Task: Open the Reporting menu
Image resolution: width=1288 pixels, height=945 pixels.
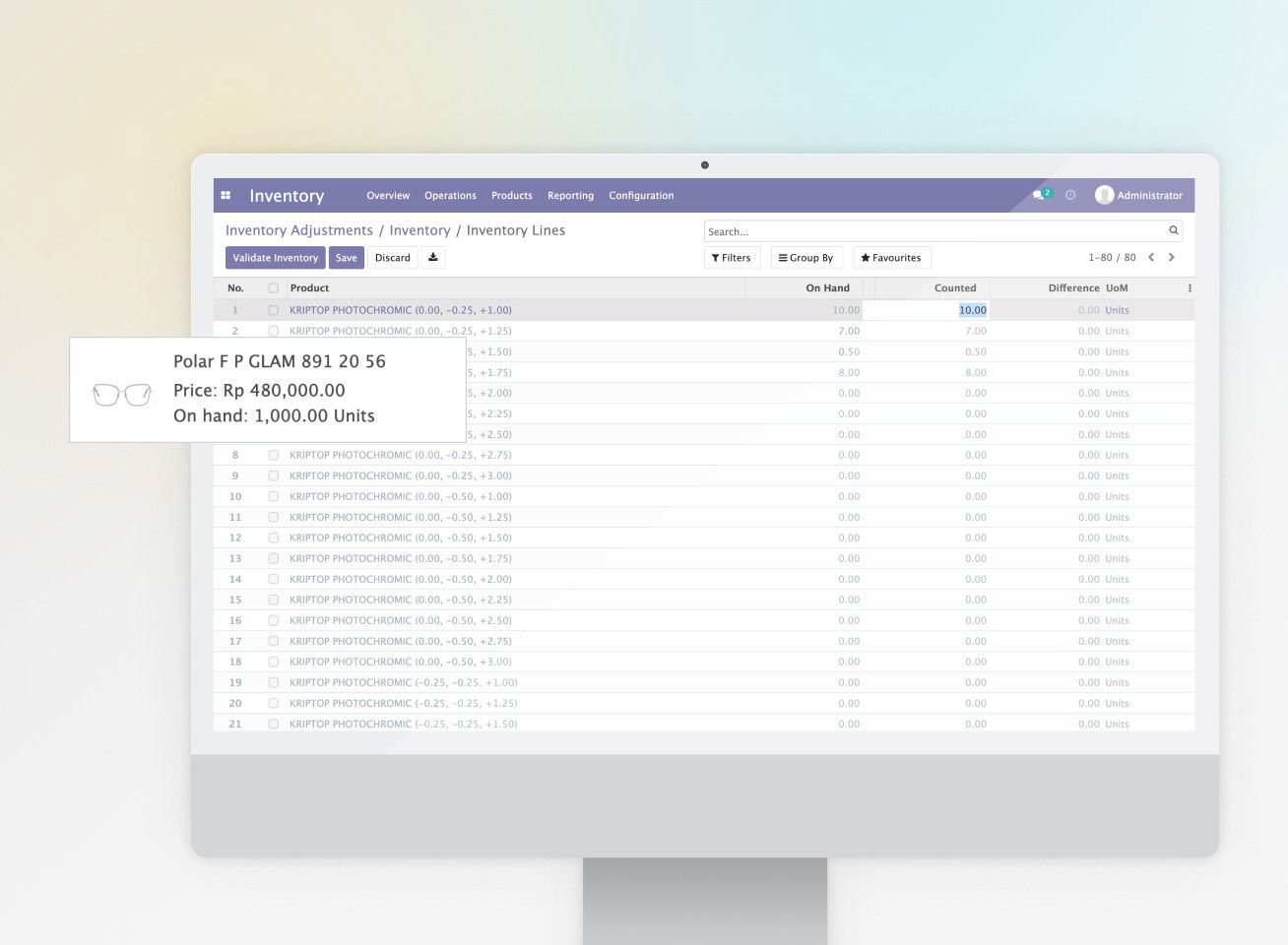Action: pyautogui.click(x=571, y=195)
